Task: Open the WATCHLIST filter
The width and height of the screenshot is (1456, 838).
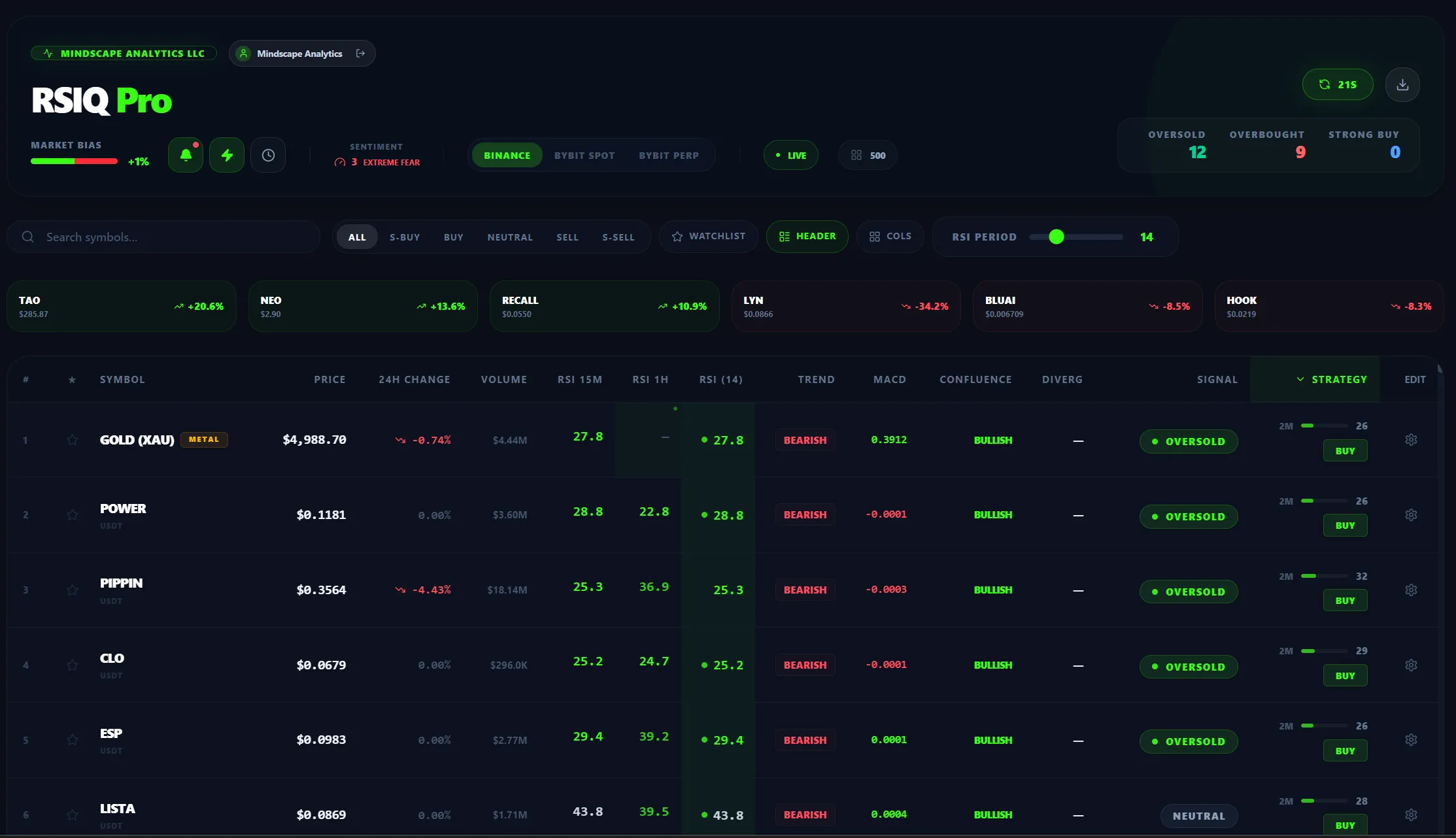Action: point(709,237)
